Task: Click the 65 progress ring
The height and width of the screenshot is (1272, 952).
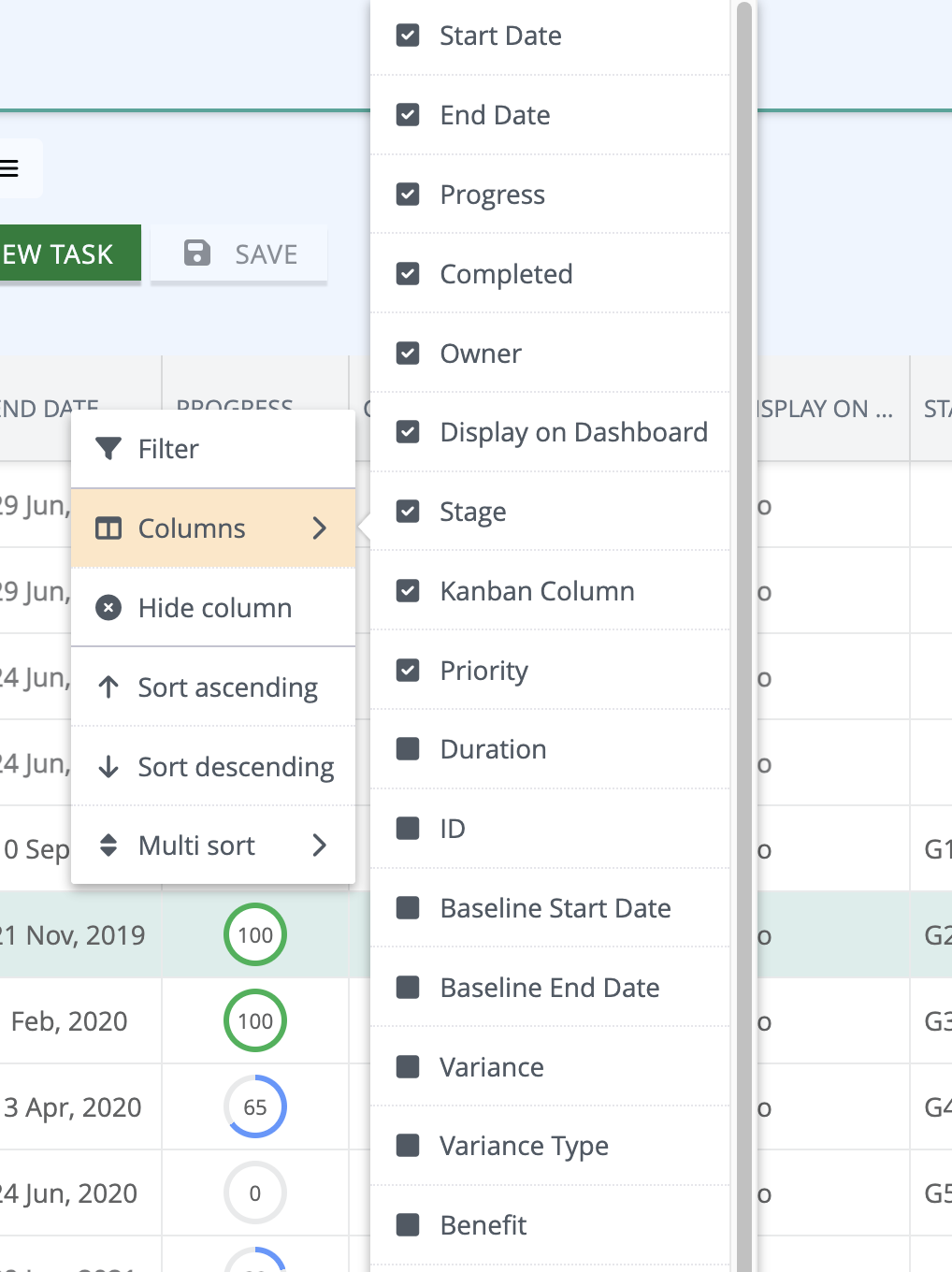Action: 255,1107
